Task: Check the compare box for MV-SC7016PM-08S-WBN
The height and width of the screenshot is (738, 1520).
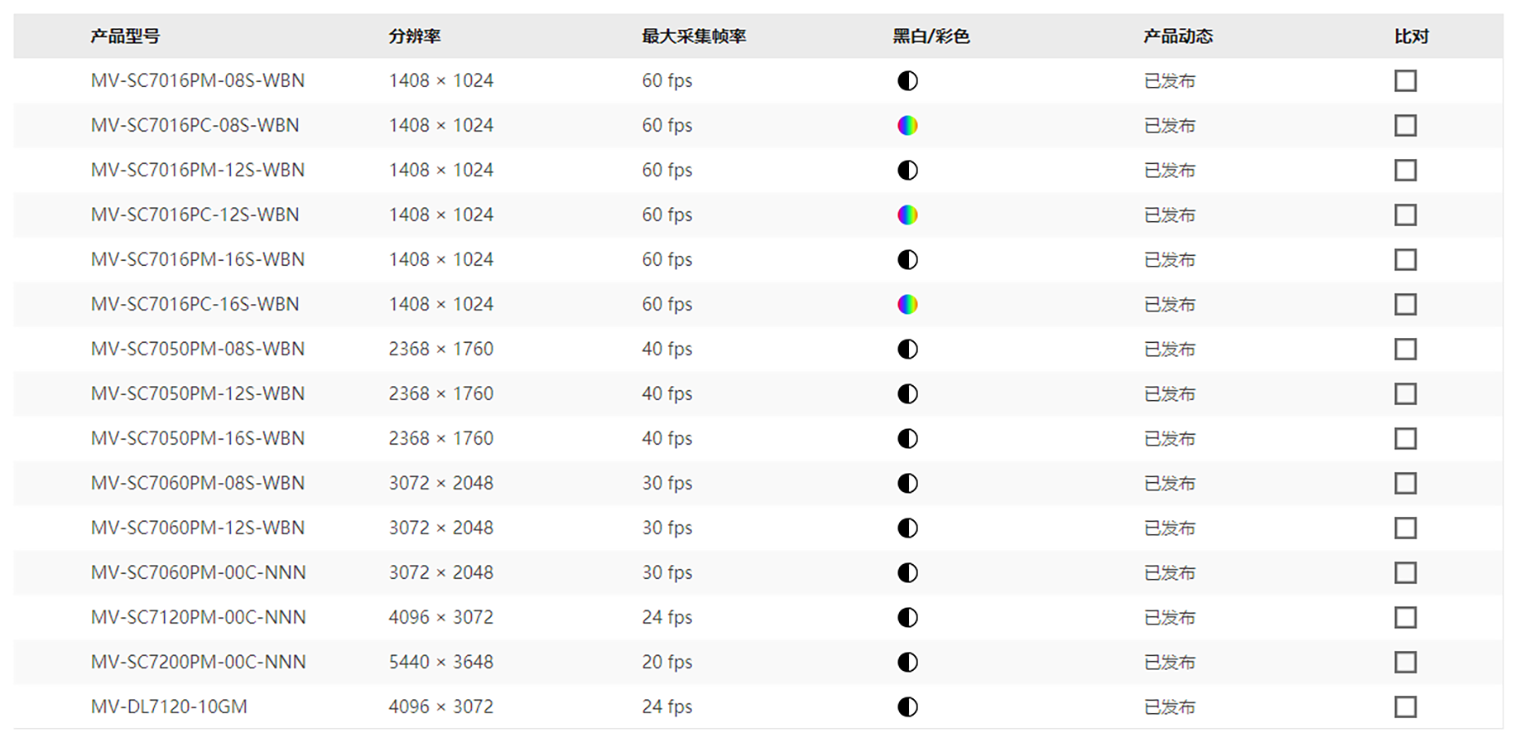Action: (x=1405, y=81)
